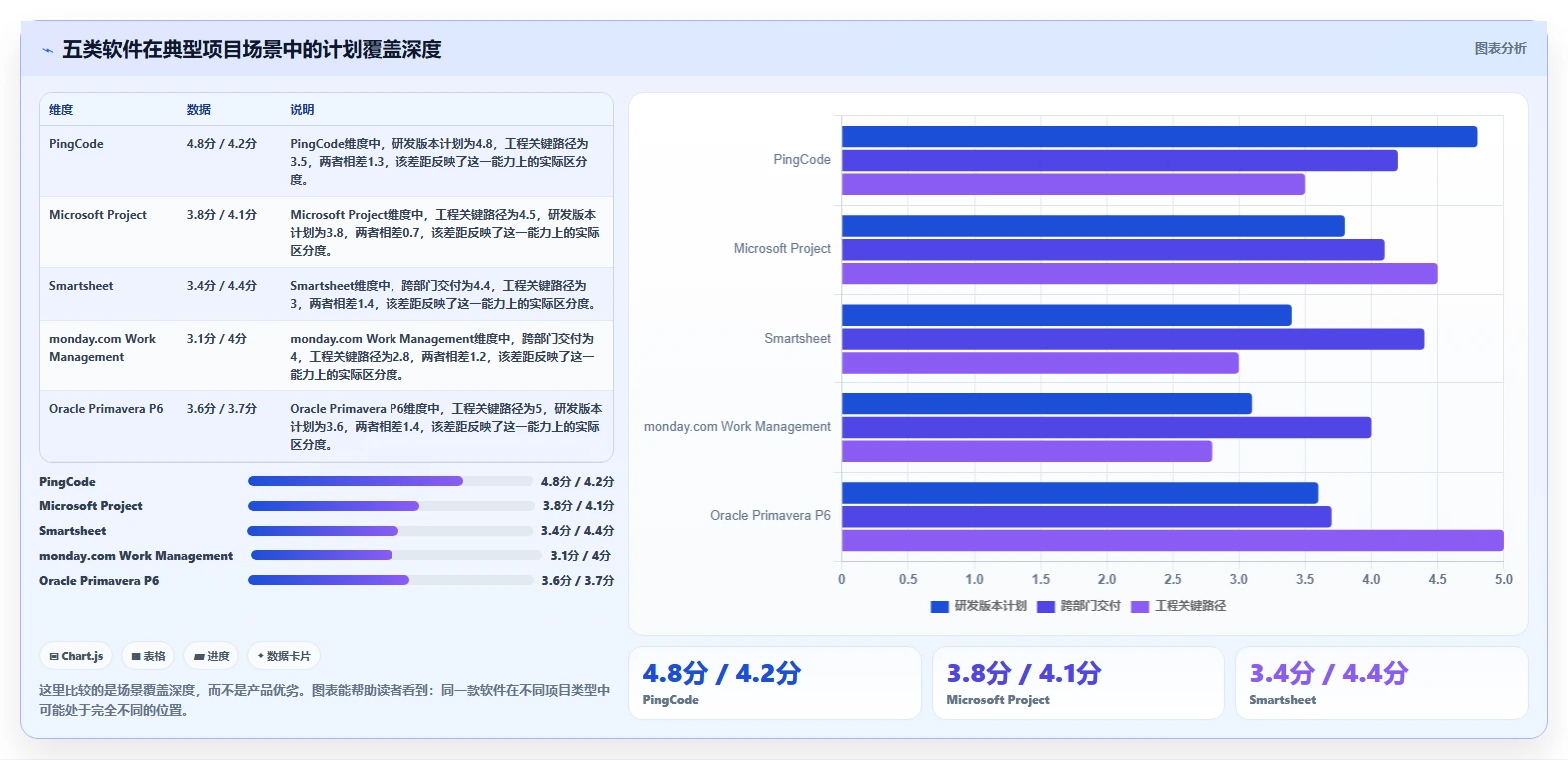Click the 3.1分 / 4分 value in the table
This screenshot has height=760, width=1568.
217,339
